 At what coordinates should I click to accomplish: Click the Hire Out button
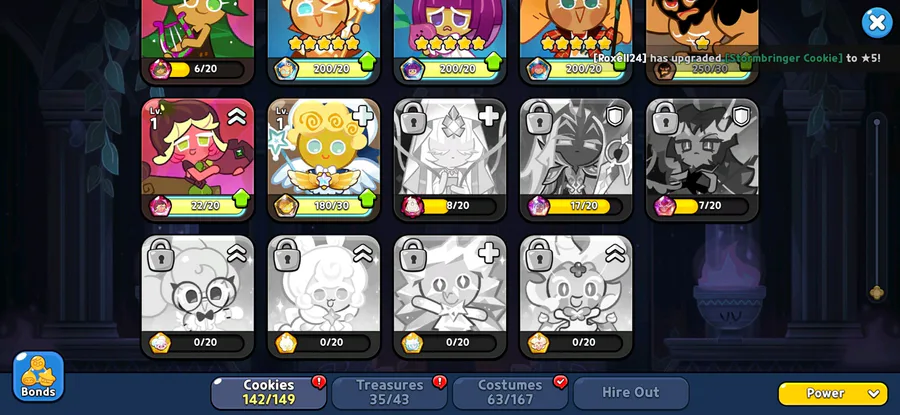click(x=631, y=393)
